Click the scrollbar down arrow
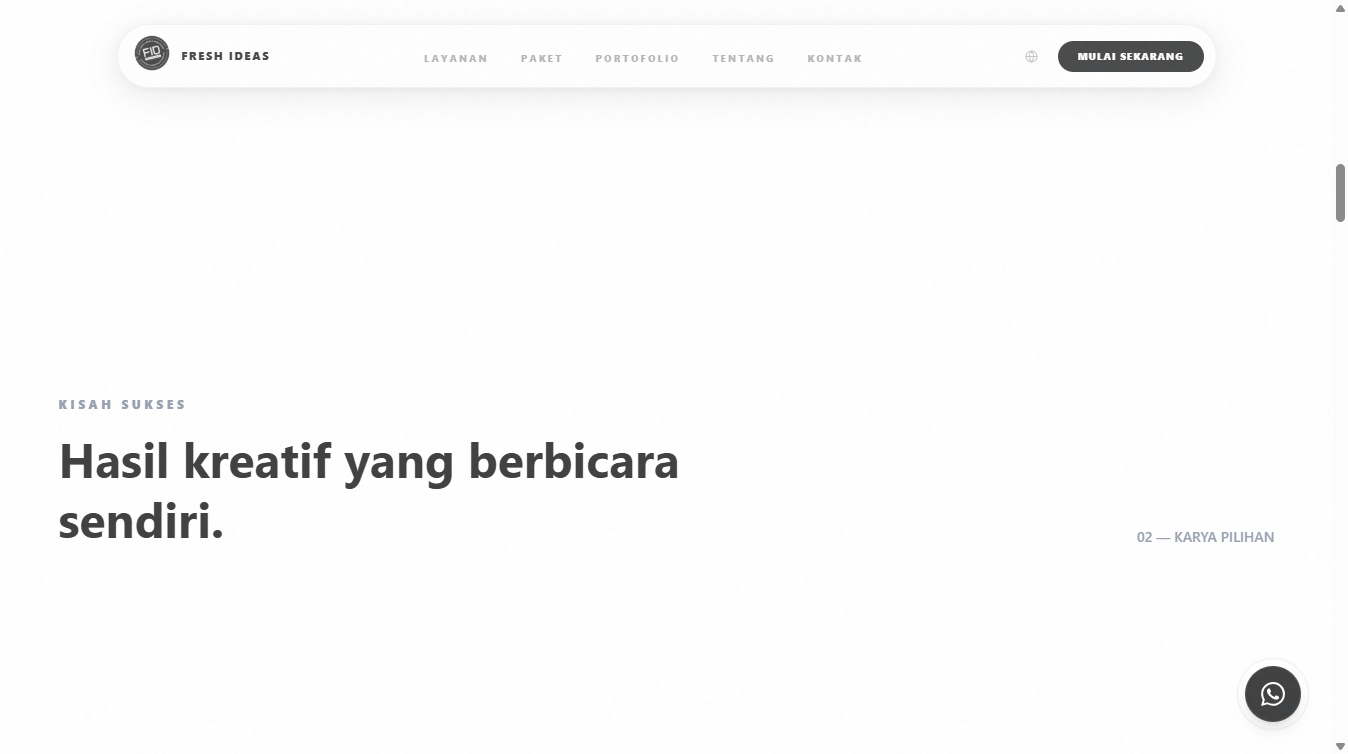Viewport: 1348px width, 754px height. pos(1341,746)
